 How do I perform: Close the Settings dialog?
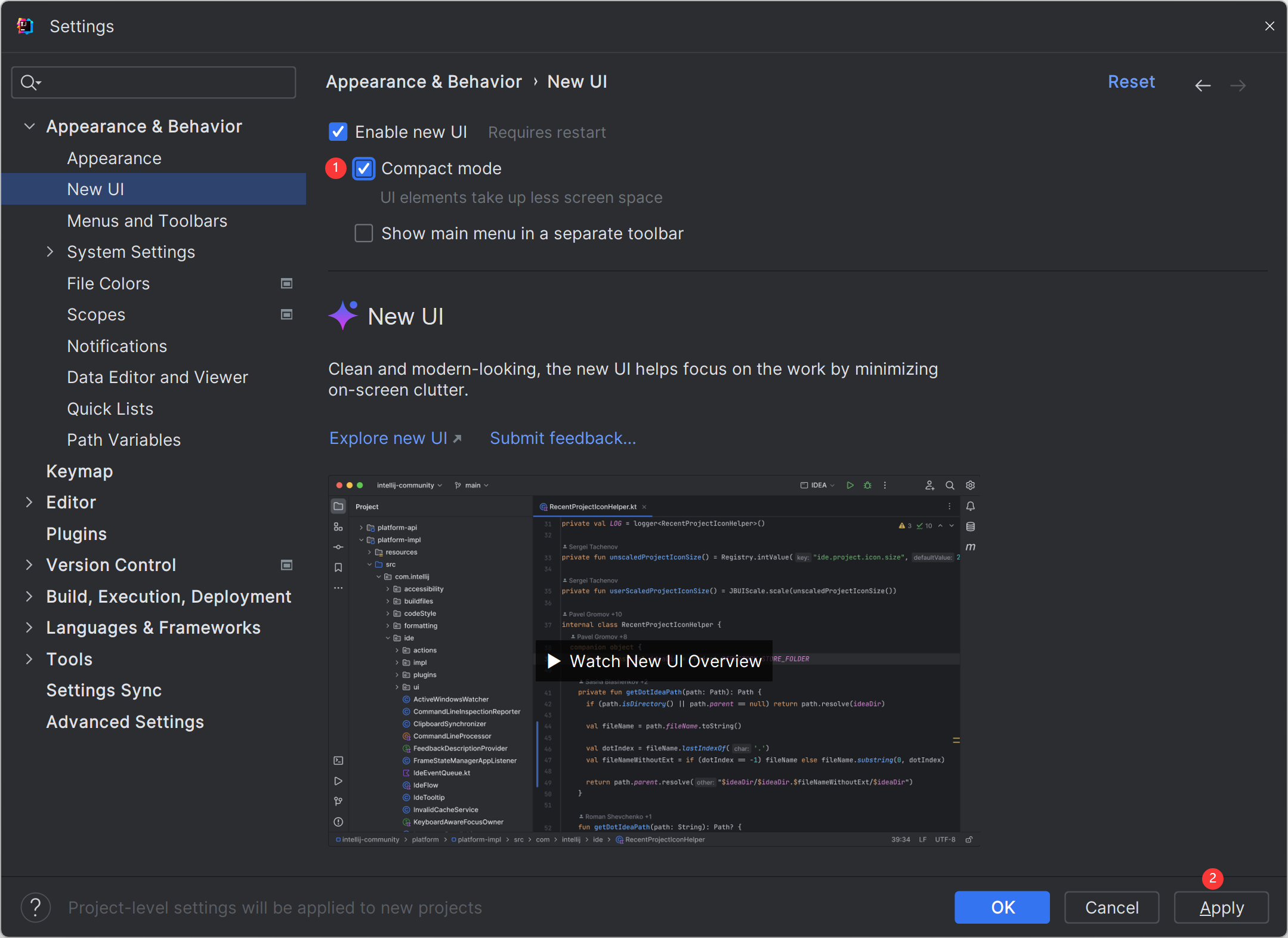(x=1270, y=26)
